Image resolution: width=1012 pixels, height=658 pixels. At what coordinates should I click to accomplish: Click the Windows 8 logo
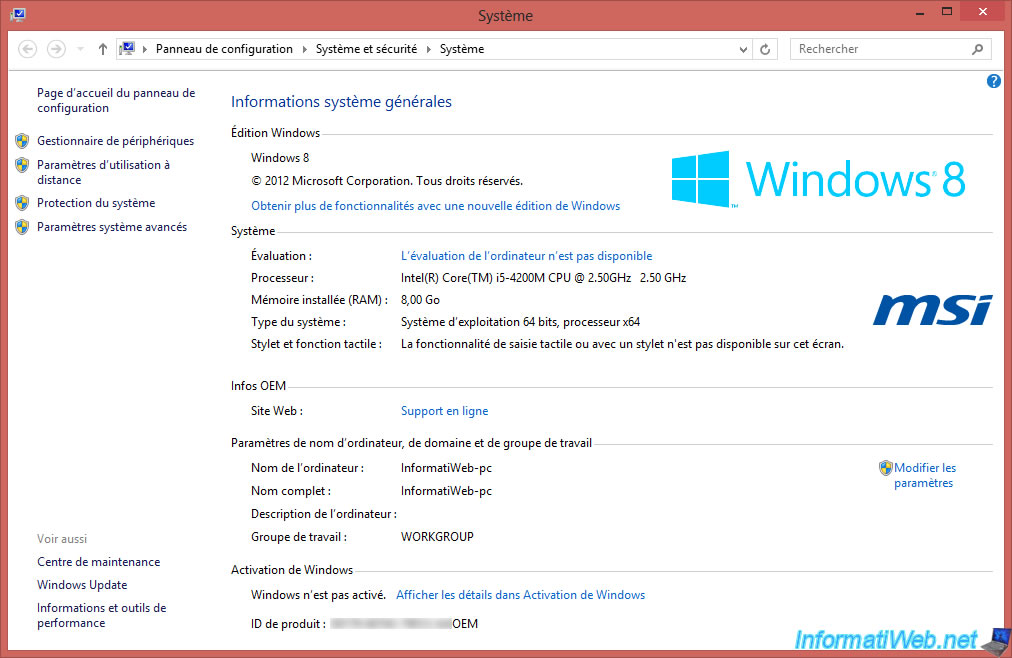point(818,179)
